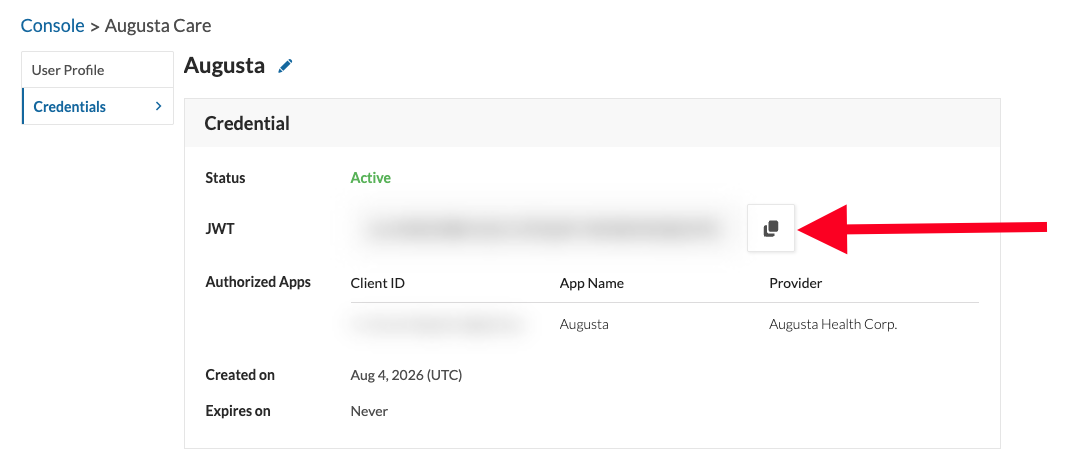Select the Augusta Health Corp. provider cell
The image size is (1067, 470).
[x=833, y=324]
